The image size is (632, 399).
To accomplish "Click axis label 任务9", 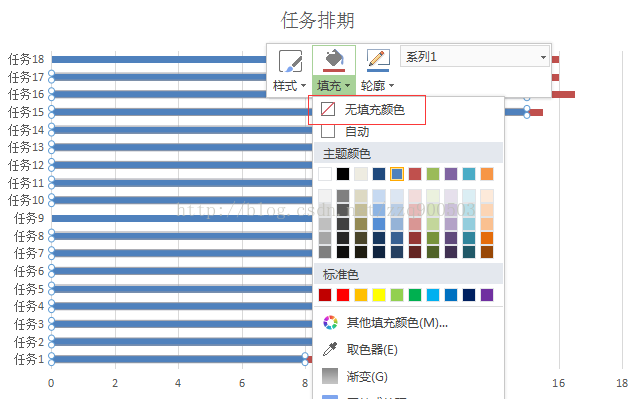I will coord(29,218).
